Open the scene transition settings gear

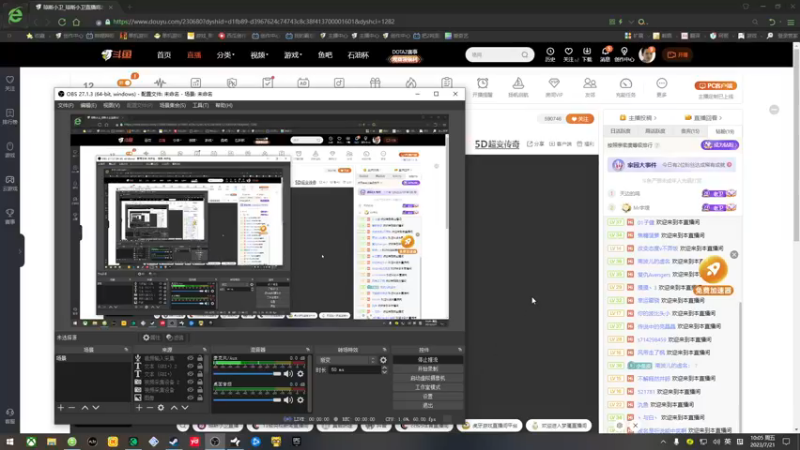point(383,360)
